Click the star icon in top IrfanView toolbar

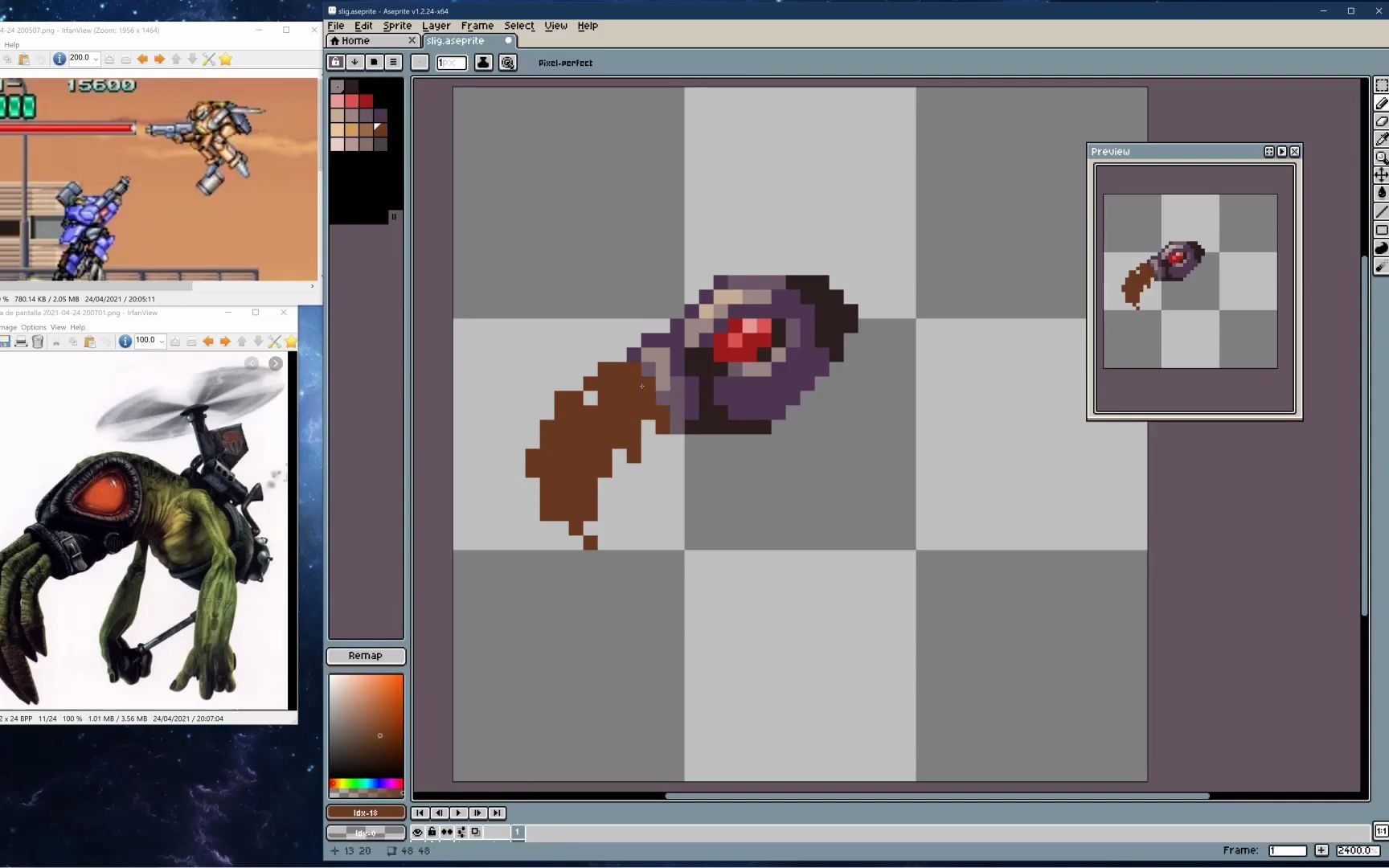(226, 59)
